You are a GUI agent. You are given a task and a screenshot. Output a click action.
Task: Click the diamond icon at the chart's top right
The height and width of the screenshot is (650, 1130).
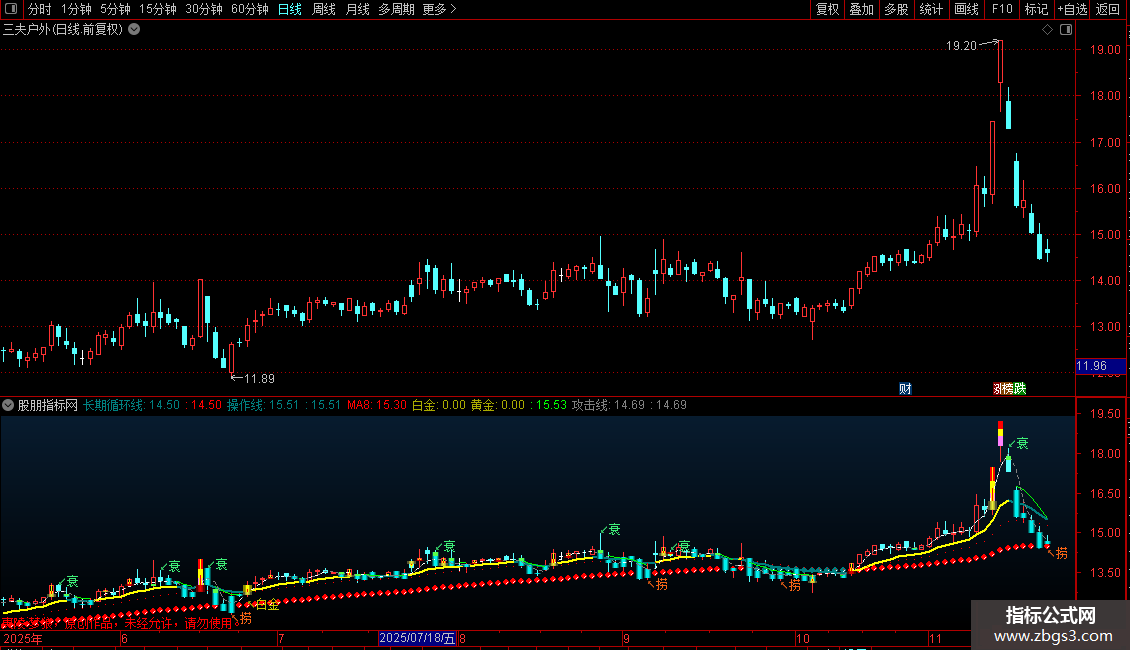pos(1047,30)
